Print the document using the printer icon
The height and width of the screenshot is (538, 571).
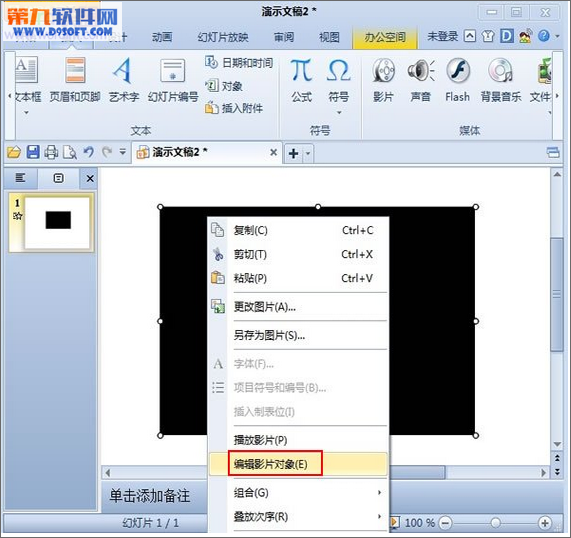click(51, 152)
